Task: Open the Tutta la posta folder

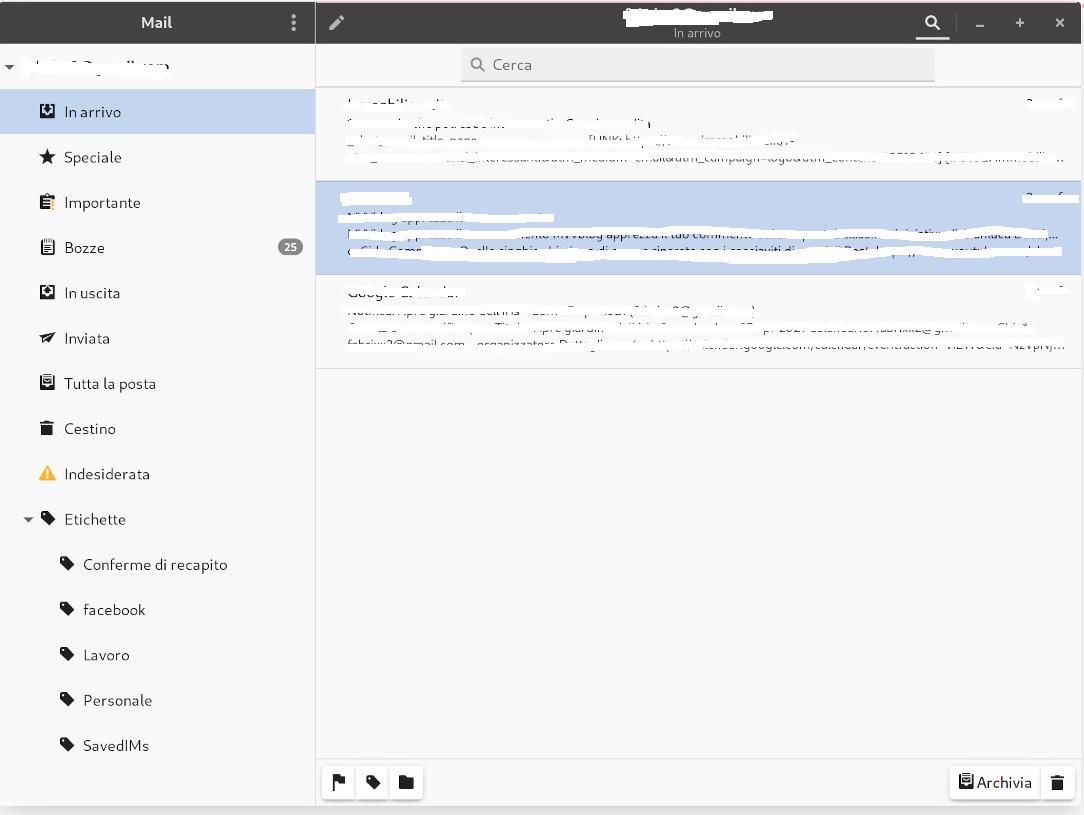Action: point(109,383)
